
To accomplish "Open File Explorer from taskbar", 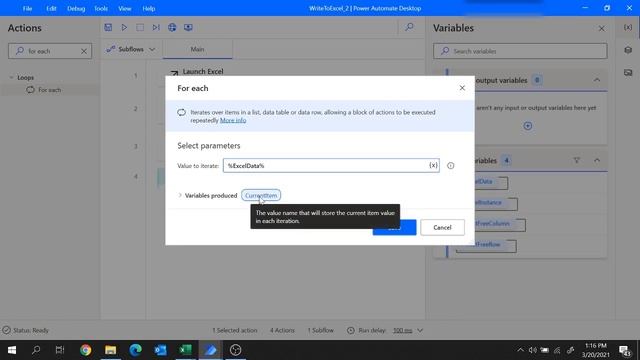I will coord(111,350).
